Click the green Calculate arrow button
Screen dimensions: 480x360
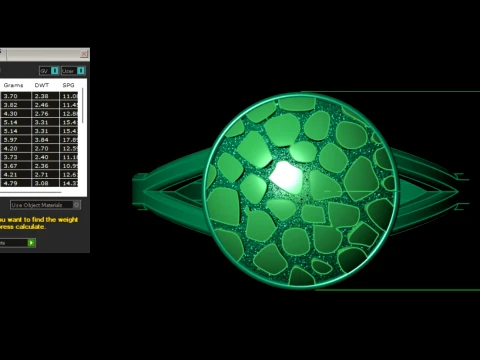(31, 243)
